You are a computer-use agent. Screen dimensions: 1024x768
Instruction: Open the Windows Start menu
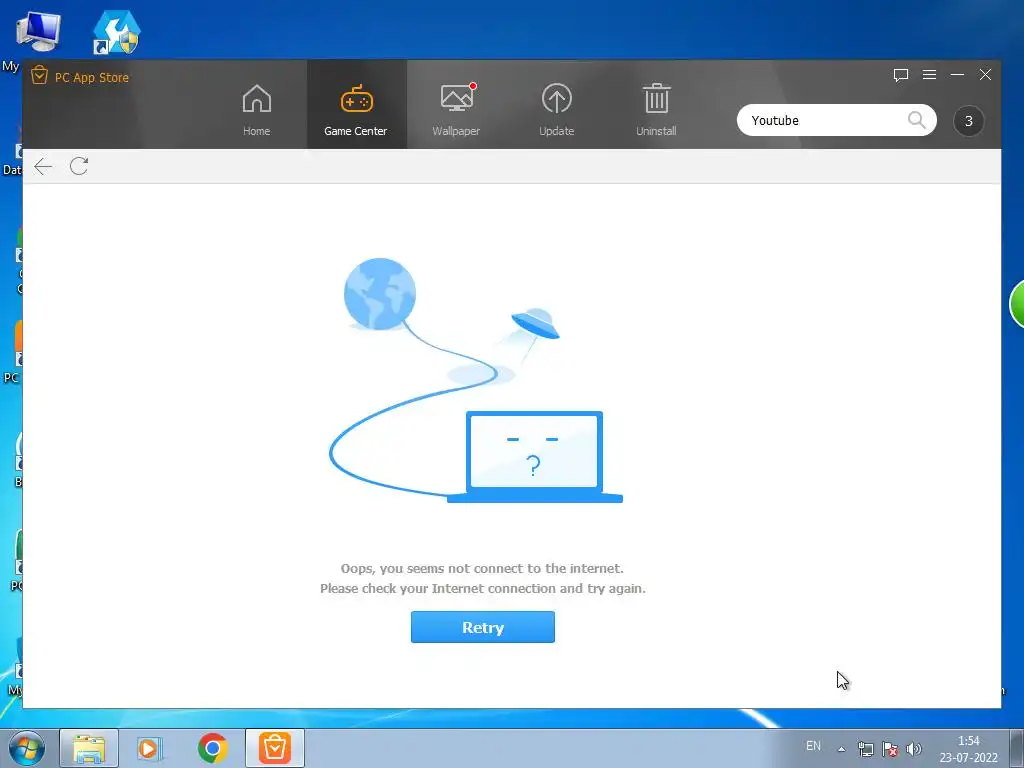pyautogui.click(x=27, y=748)
